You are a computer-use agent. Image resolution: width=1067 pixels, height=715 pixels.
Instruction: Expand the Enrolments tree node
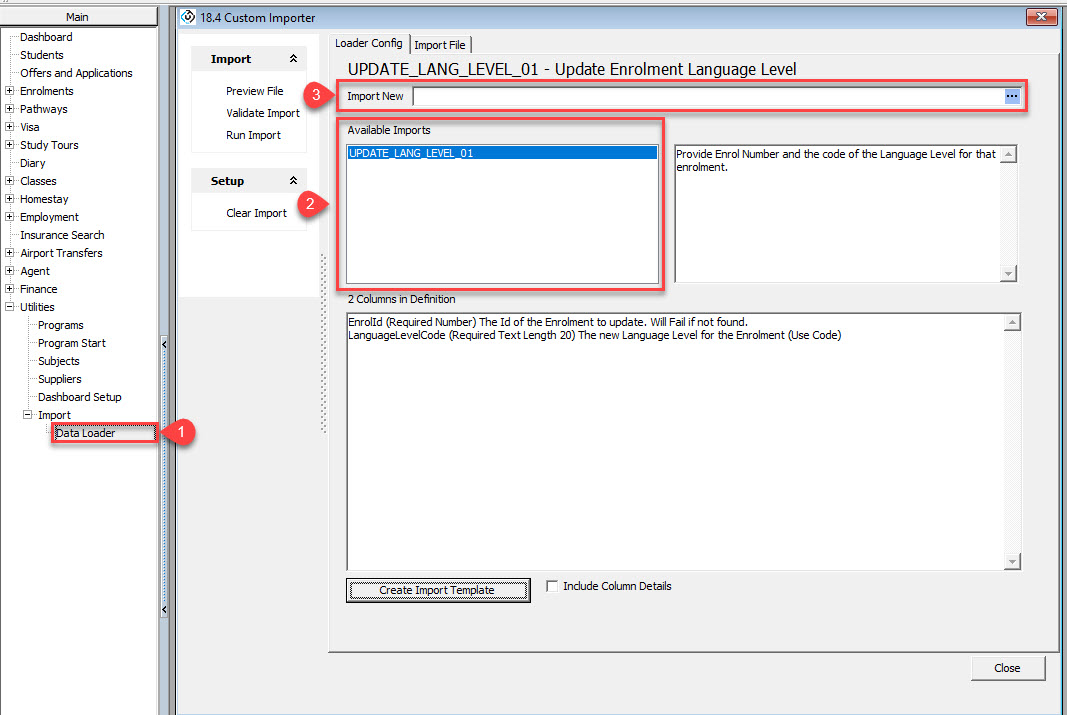click(x=9, y=91)
